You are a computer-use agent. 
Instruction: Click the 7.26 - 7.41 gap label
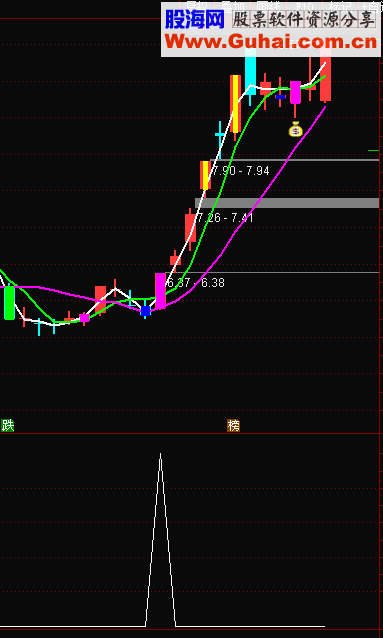(225, 218)
